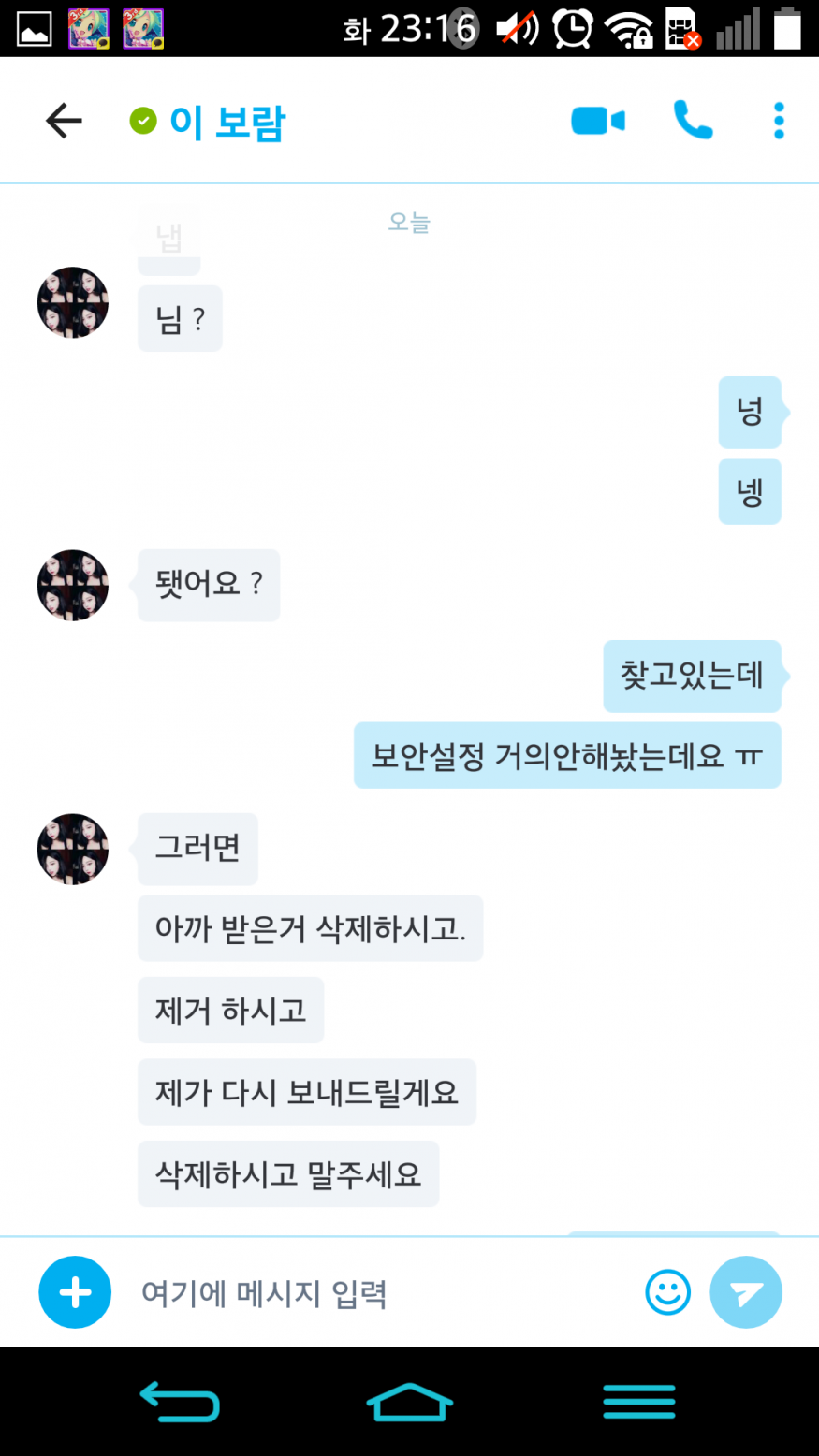Viewport: 819px width, 1456px height.
Task: Select the 제가 다시 보내드릴게요 message bubble
Action: pos(307,1092)
